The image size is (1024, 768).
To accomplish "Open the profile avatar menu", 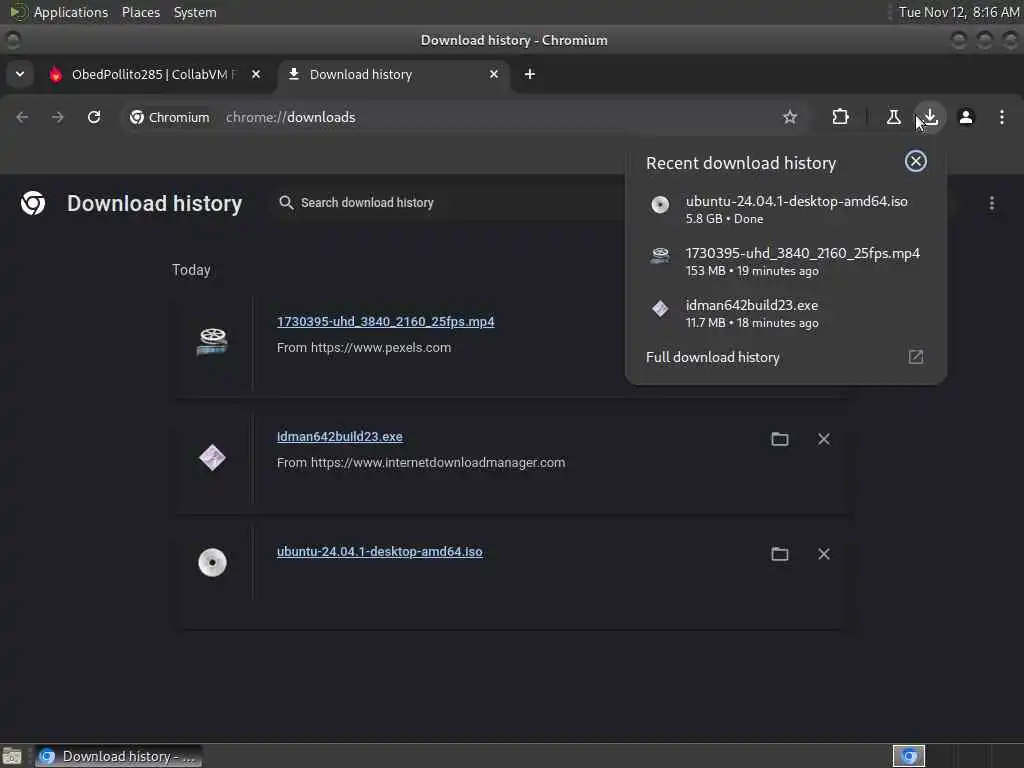I will (x=966, y=117).
